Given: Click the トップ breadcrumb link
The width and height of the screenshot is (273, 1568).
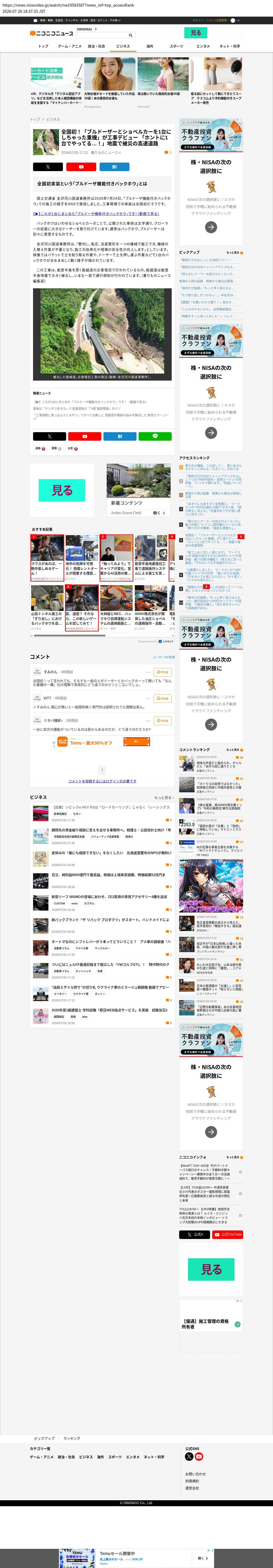Looking at the screenshot, I should 35,119.
